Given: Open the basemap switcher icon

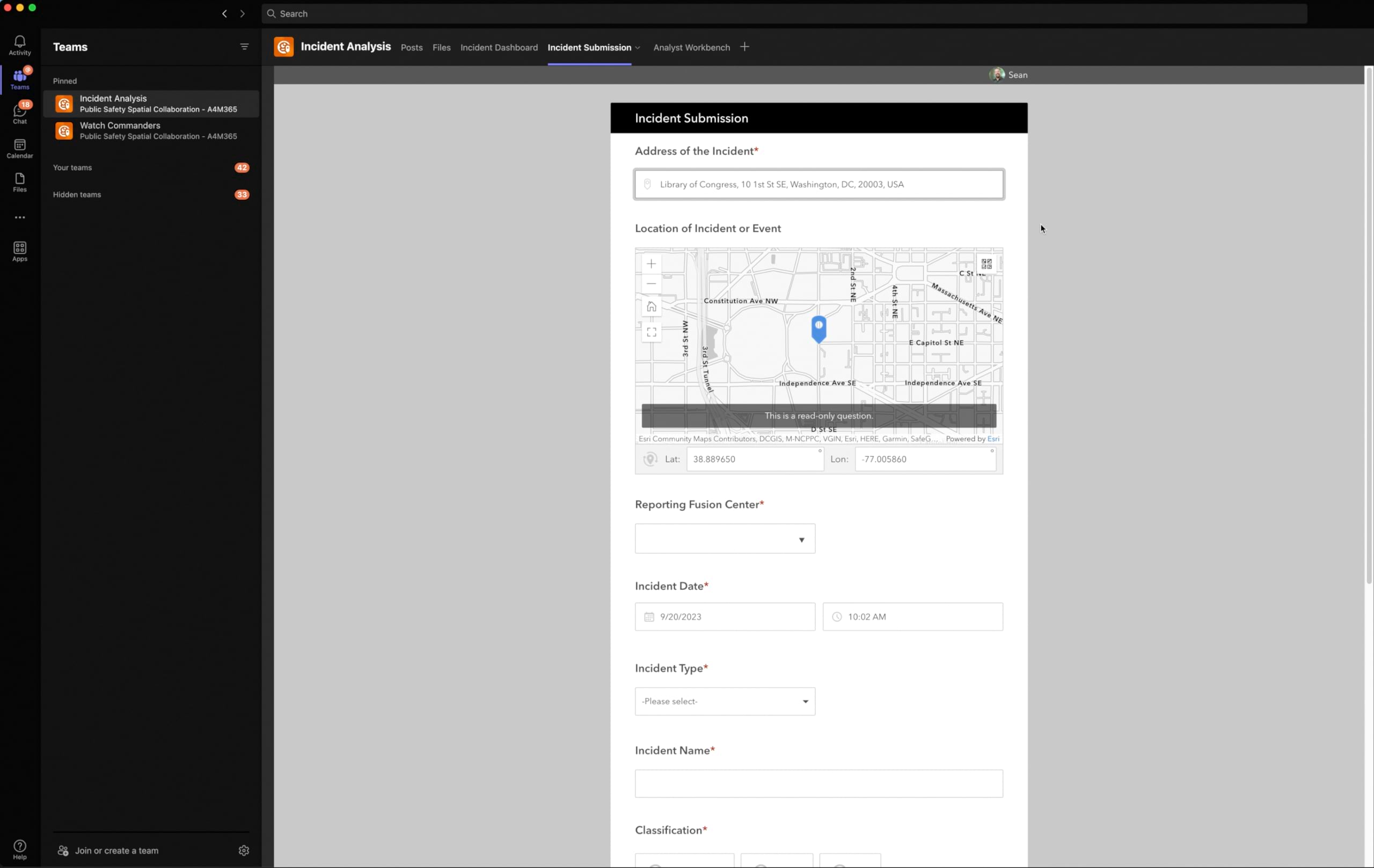Looking at the screenshot, I should [x=986, y=264].
